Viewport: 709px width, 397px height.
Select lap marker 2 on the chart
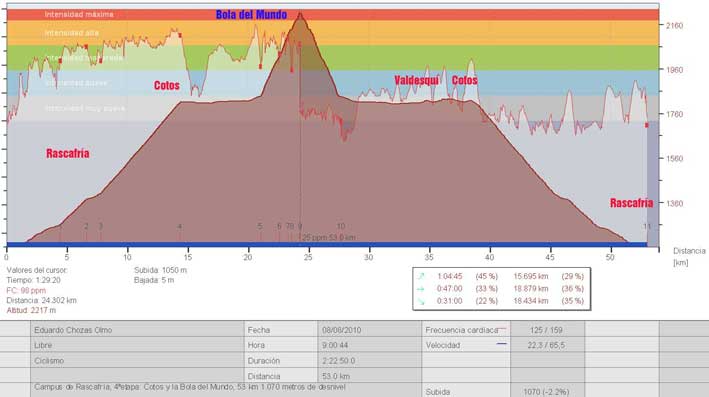[86, 226]
